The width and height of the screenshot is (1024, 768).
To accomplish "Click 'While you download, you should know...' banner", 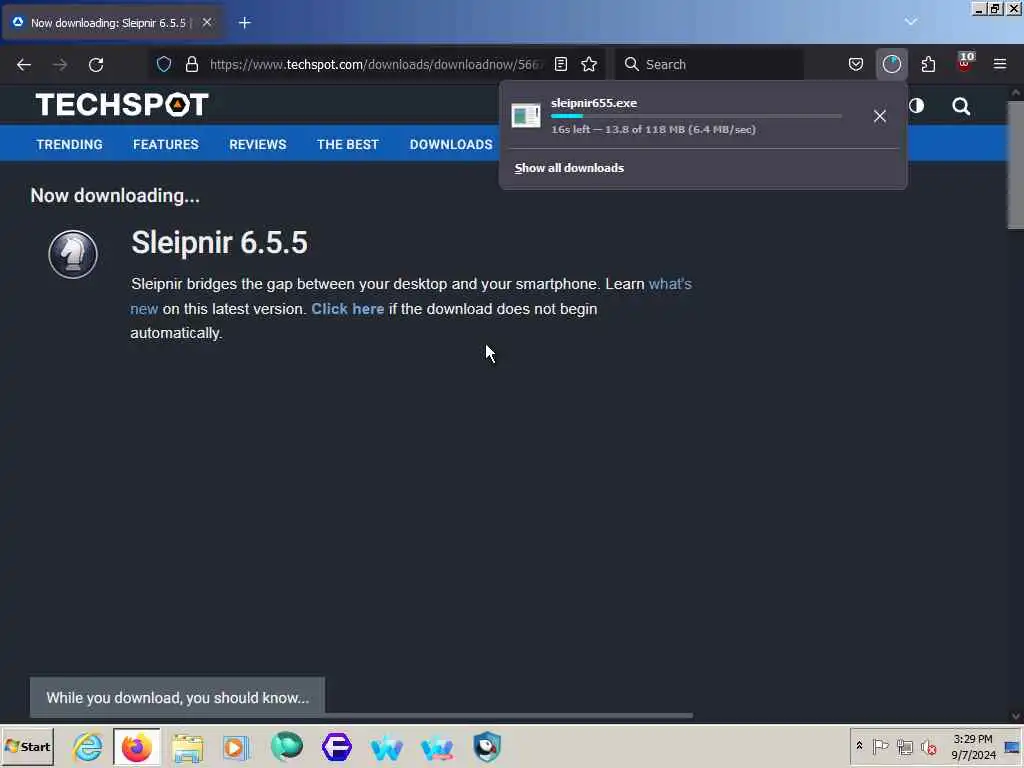I will coord(178,697).
